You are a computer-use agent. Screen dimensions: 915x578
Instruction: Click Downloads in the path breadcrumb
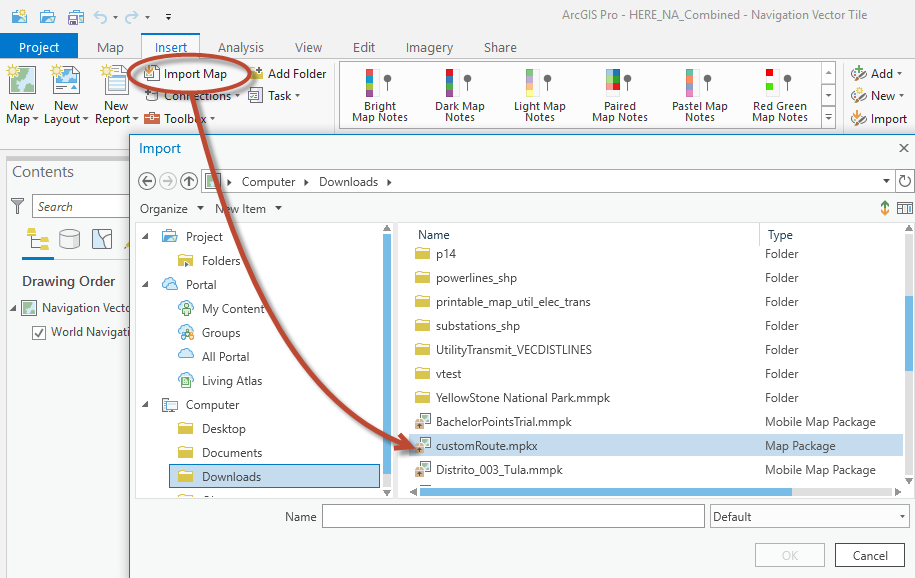tap(348, 182)
